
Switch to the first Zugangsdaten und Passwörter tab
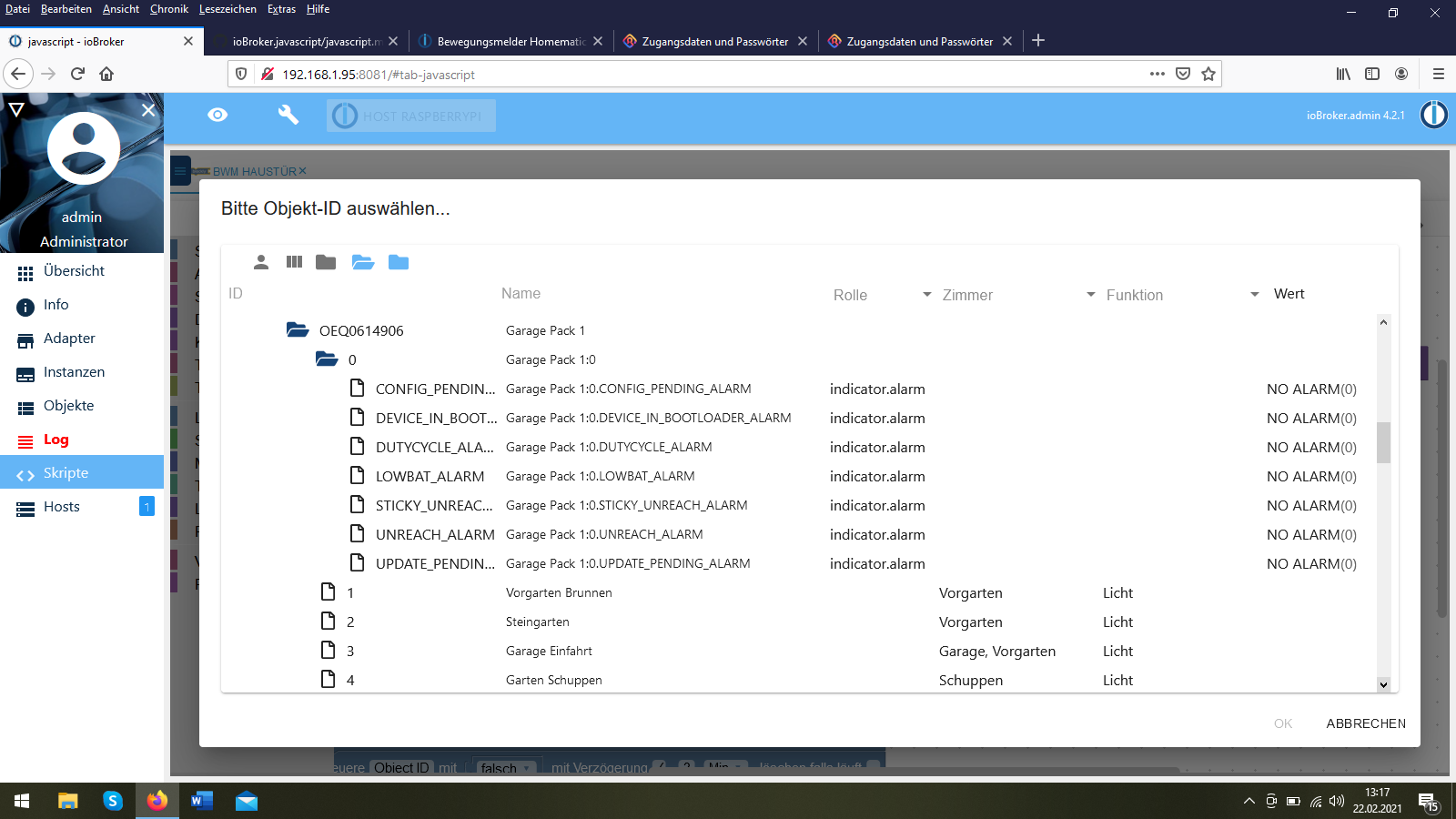pyautogui.click(x=715, y=41)
